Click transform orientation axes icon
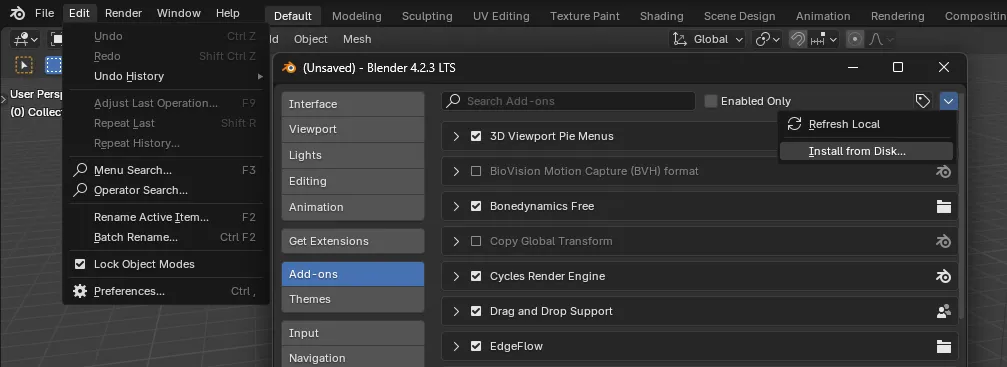Image resolution: width=1007 pixels, height=367 pixels. pyautogui.click(x=679, y=39)
